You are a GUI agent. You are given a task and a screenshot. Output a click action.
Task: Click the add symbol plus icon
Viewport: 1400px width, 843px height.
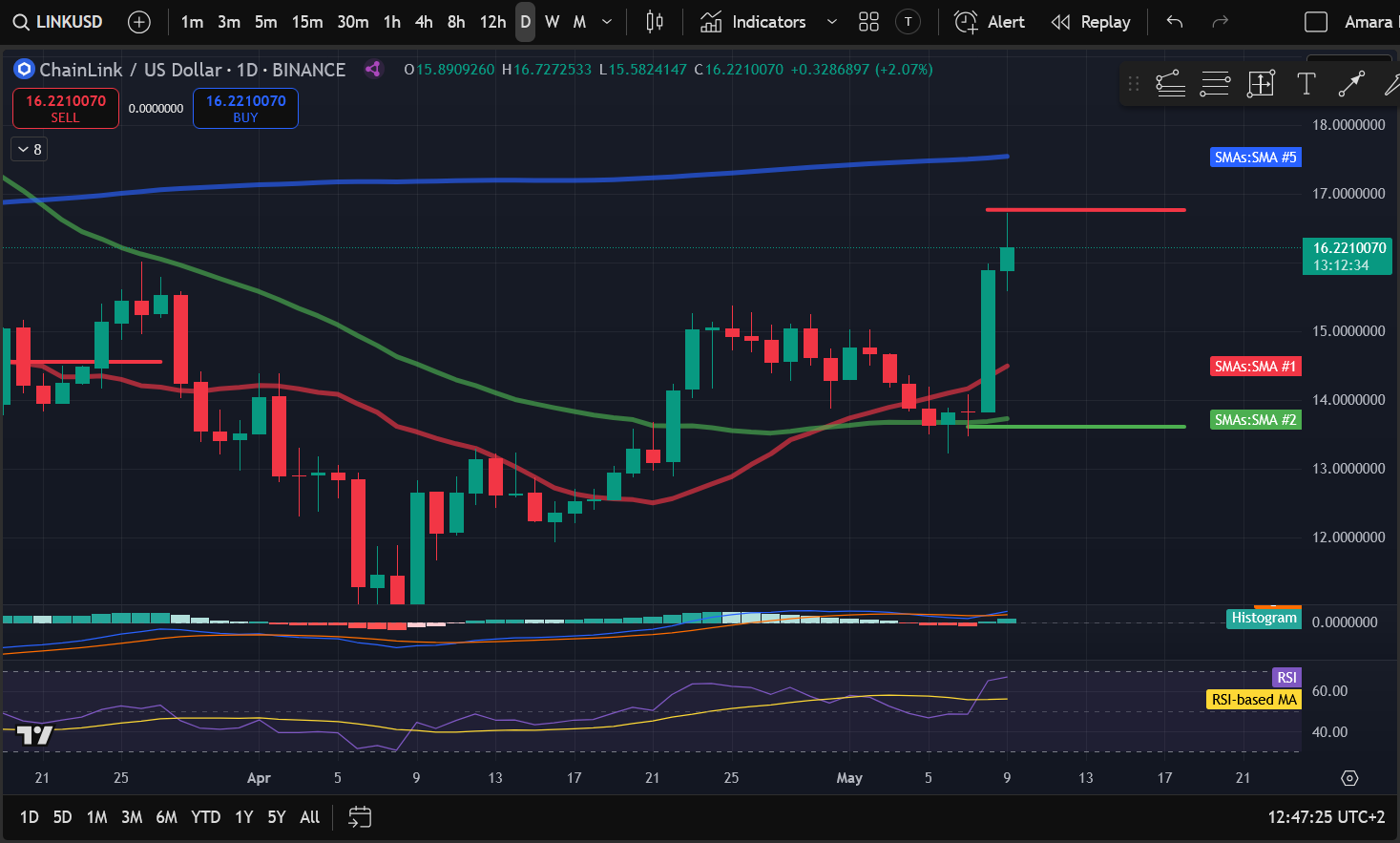pyautogui.click(x=139, y=22)
